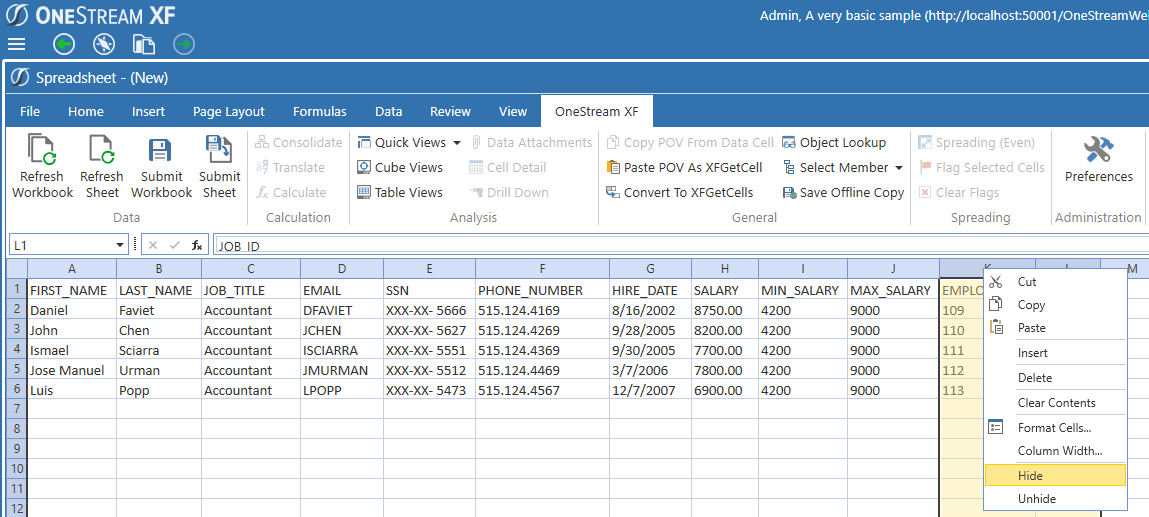
Task: Switch to the Page Layout tab
Action: click(x=229, y=111)
